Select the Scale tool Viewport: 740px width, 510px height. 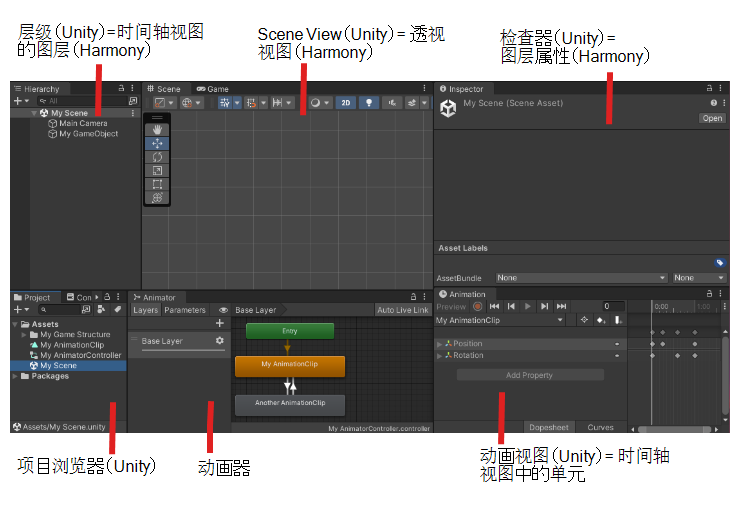click(x=157, y=170)
